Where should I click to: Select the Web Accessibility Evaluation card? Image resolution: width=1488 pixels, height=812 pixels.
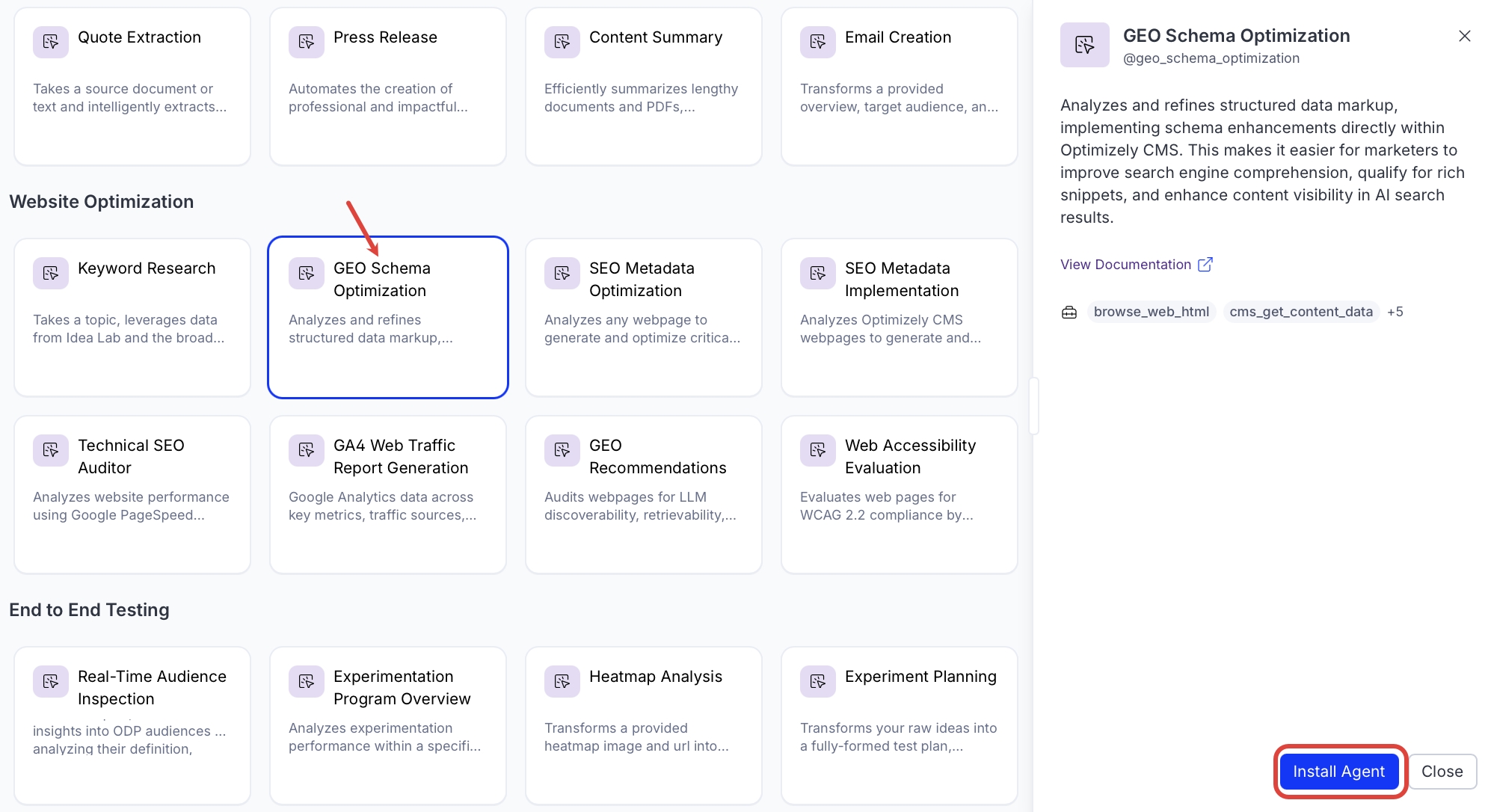[899, 494]
